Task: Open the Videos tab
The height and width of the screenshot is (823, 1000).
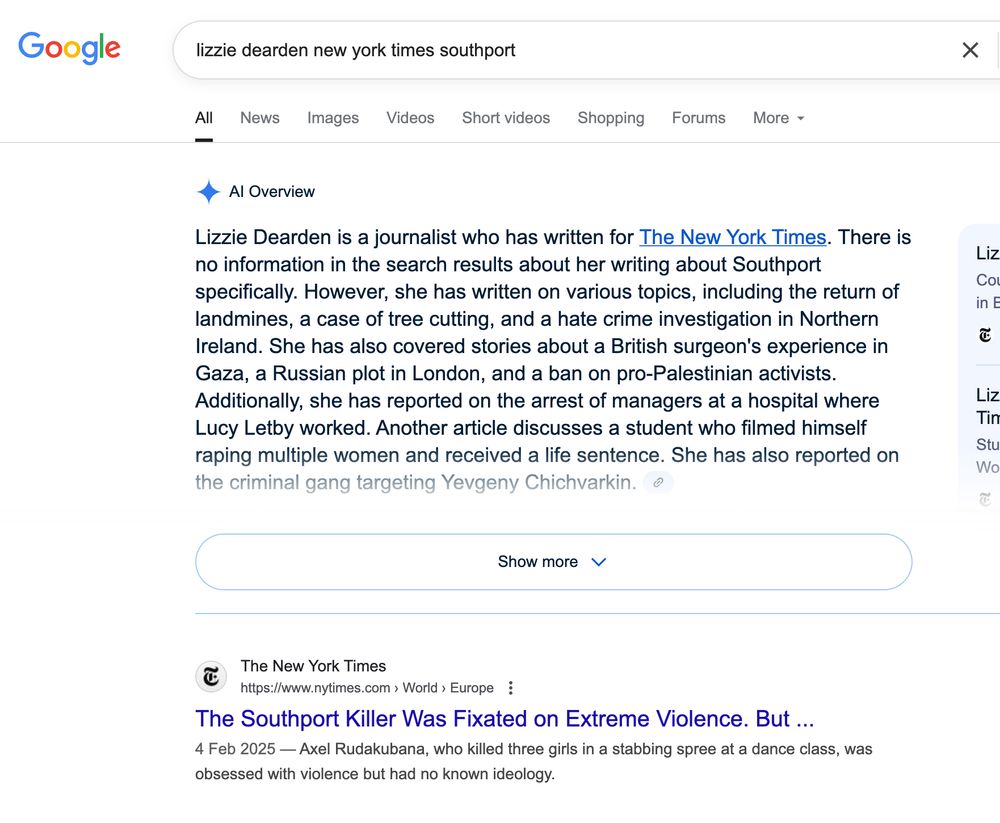Action: click(x=410, y=118)
